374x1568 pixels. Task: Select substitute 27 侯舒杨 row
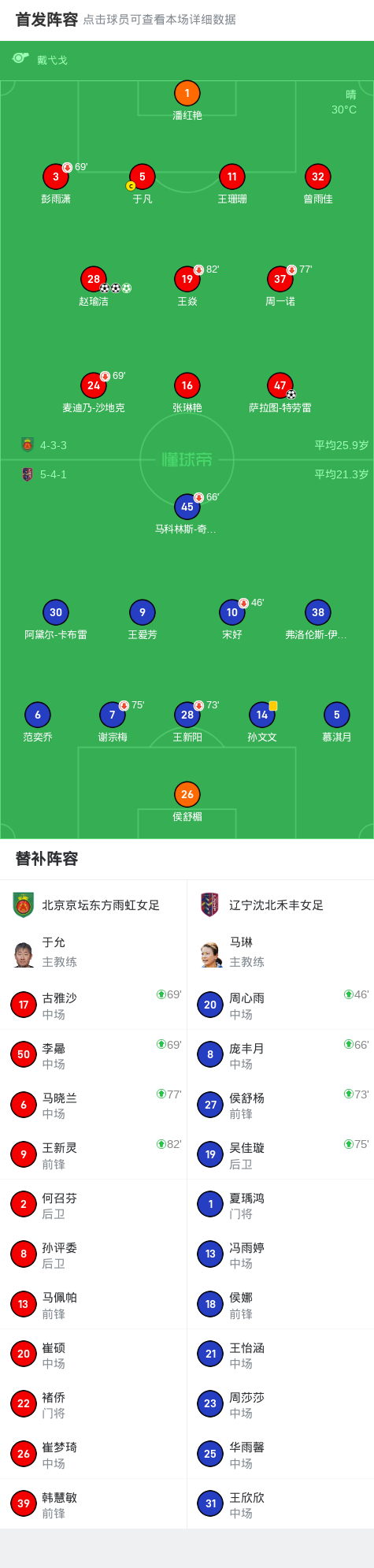(280, 1105)
